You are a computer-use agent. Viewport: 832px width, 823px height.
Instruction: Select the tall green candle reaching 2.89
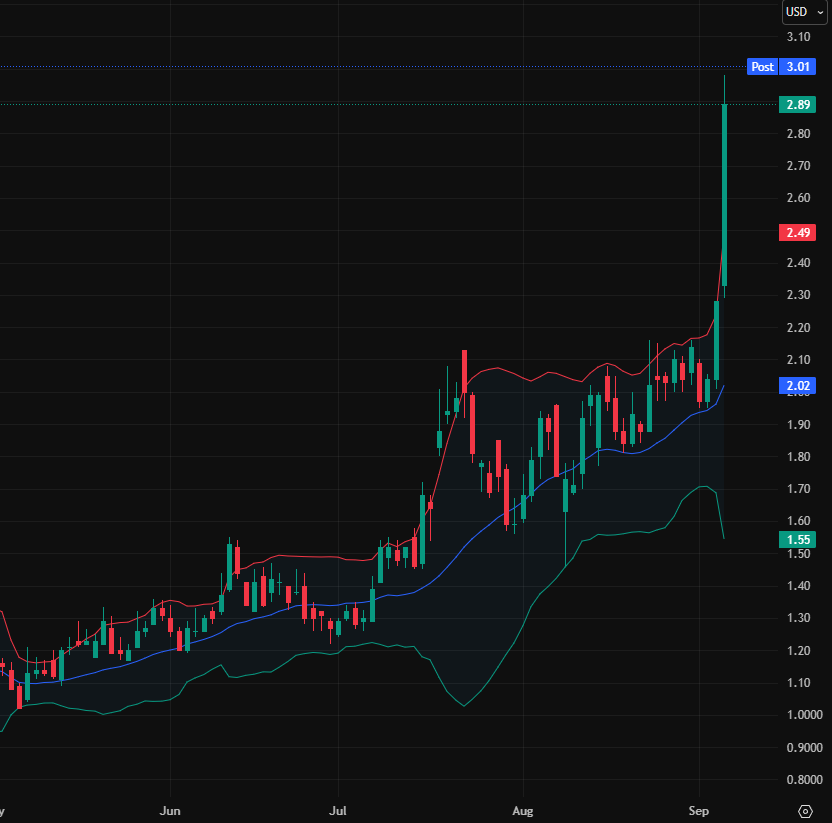pyautogui.click(x=724, y=195)
